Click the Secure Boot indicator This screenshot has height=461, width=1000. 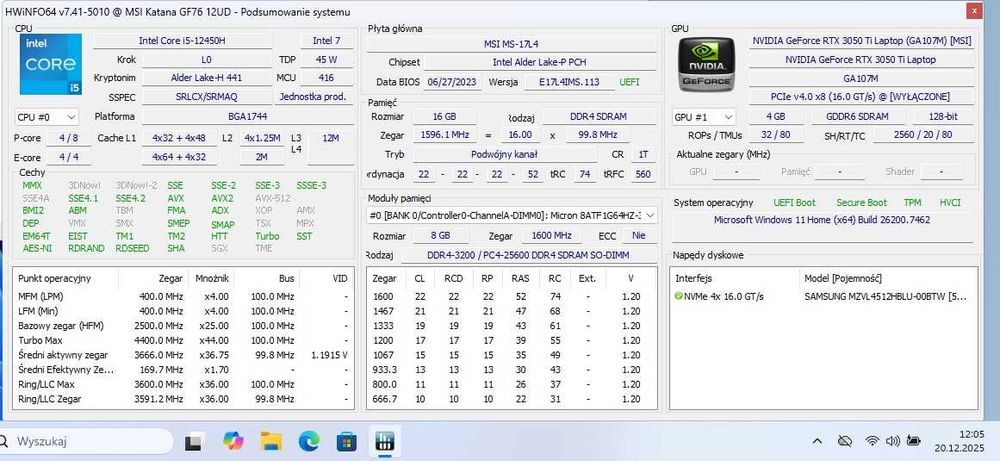[x=861, y=203]
